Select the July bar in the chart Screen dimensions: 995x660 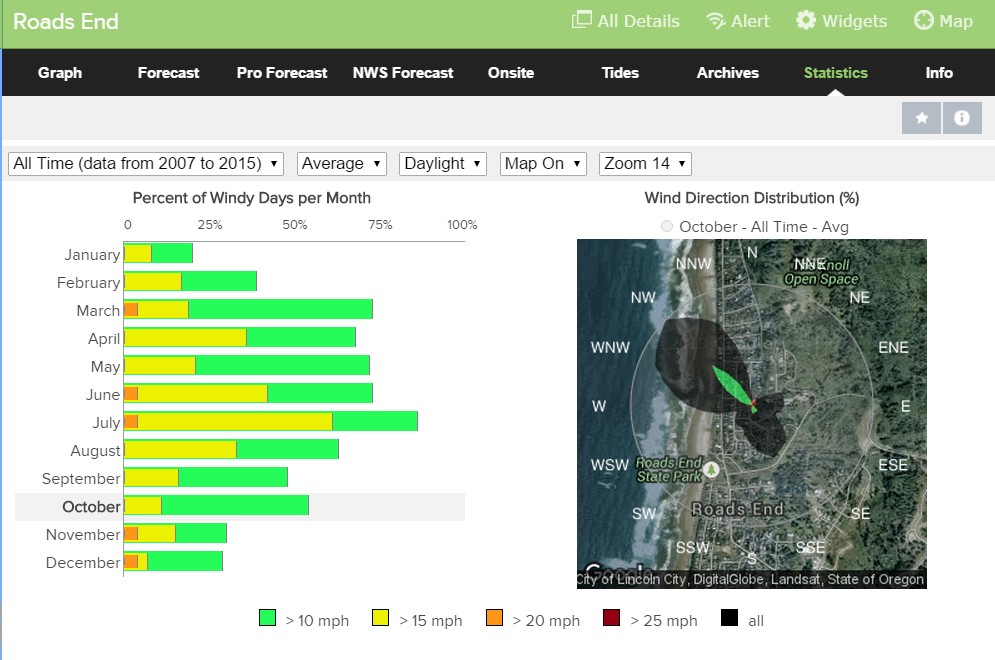coord(270,422)
